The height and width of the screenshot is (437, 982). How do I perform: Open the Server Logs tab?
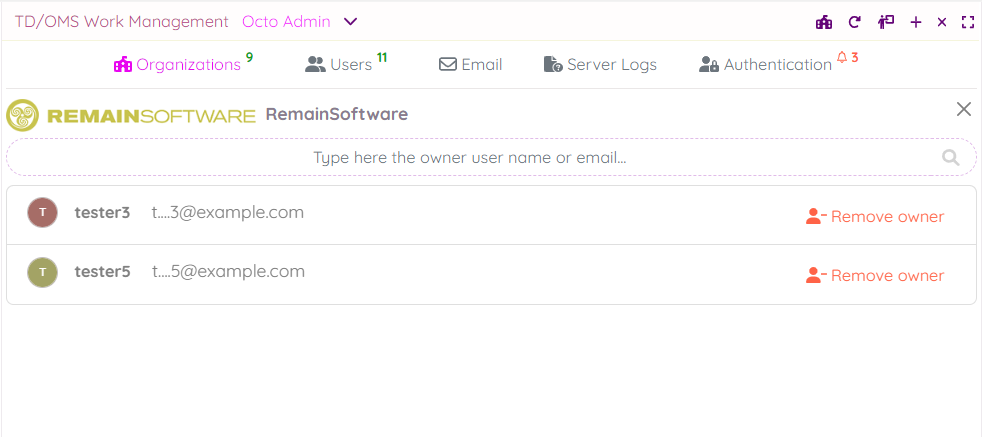tap(600, 65)
